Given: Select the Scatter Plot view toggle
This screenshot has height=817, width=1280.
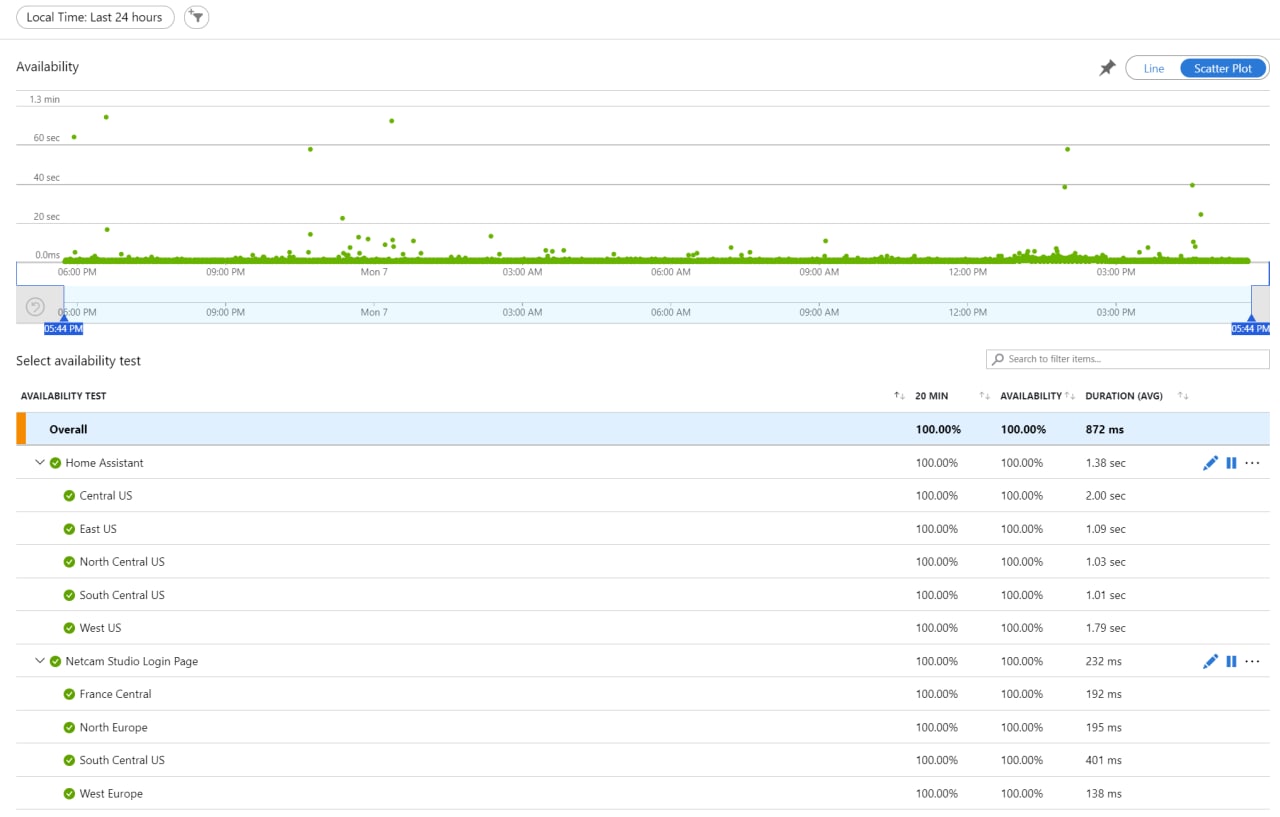Looking at the screenshot, I should pos(1223,68).
